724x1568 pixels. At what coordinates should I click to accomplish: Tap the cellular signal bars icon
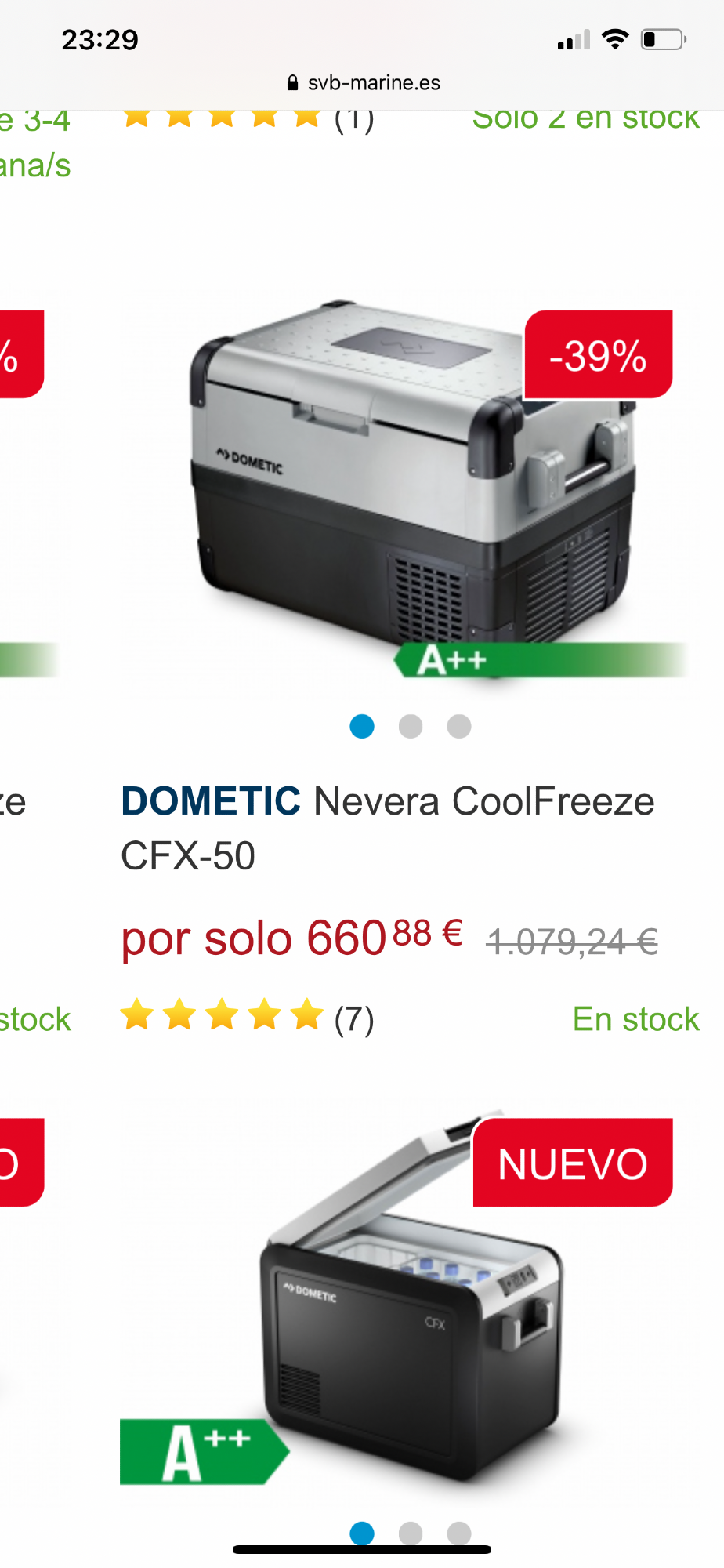[x=574, y=39]
